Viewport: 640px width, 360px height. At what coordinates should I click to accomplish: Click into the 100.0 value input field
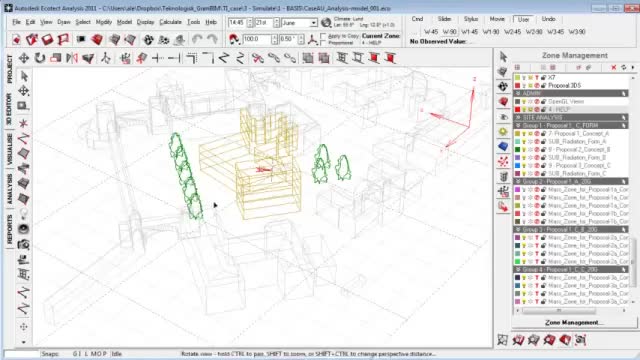pos(256,39)
